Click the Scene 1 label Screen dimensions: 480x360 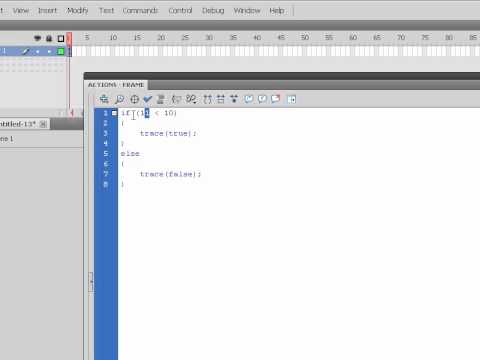tap(6, 139)
